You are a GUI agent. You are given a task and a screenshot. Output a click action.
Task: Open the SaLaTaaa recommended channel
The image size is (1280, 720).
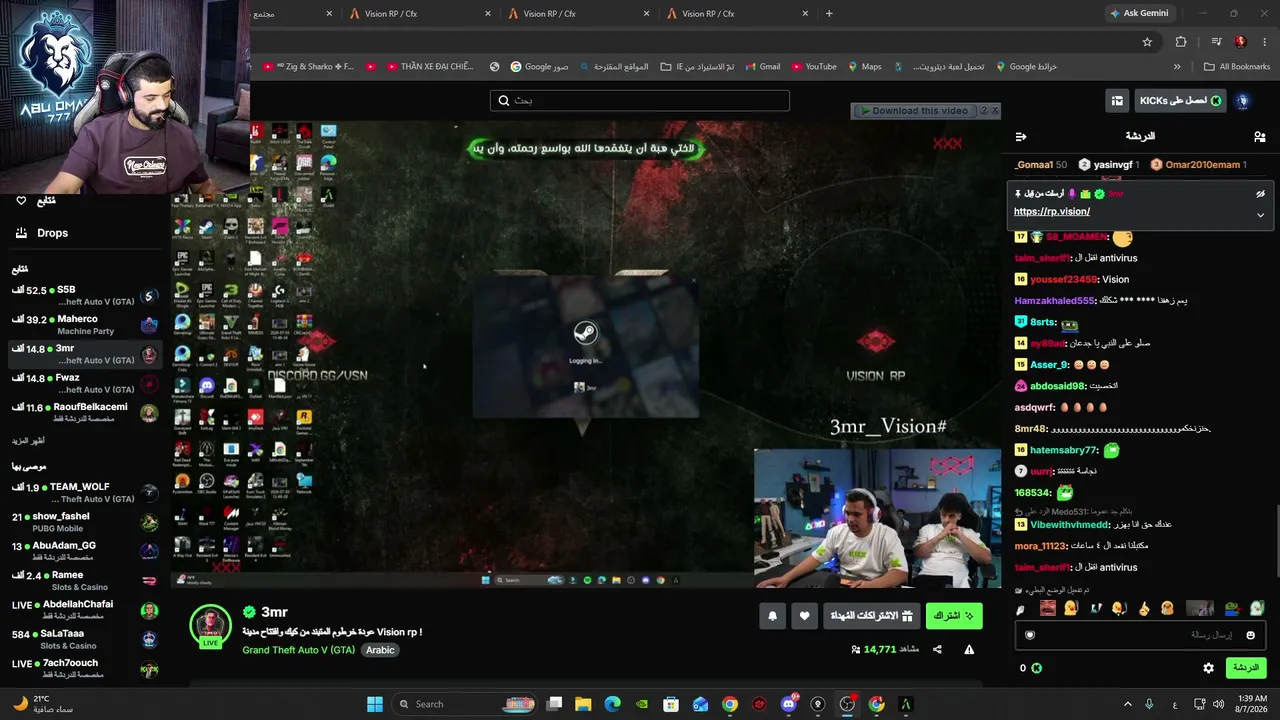(83, 640)
